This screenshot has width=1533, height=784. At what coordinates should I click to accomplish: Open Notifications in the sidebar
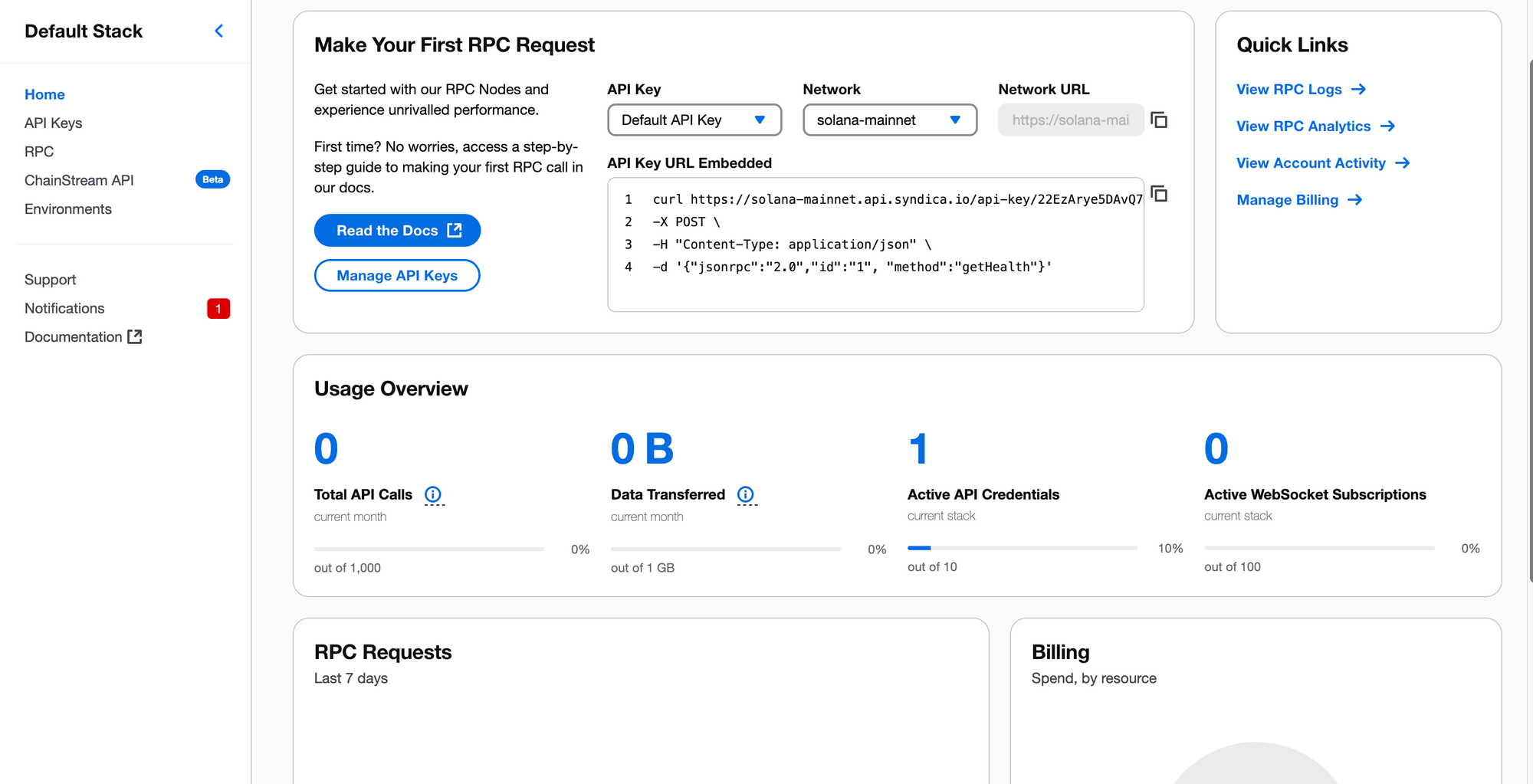pyautogui.click(x=64, y=308)
